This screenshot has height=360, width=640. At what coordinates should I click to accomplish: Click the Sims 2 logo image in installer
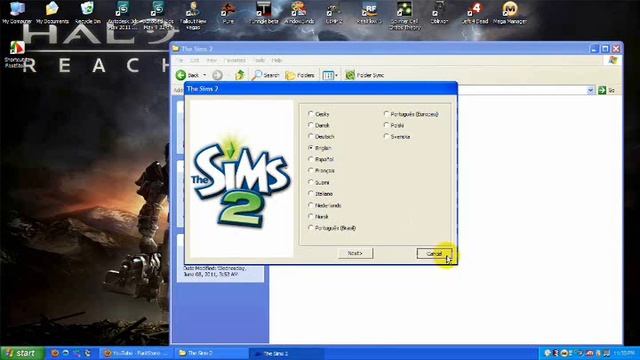pos(241,179)
